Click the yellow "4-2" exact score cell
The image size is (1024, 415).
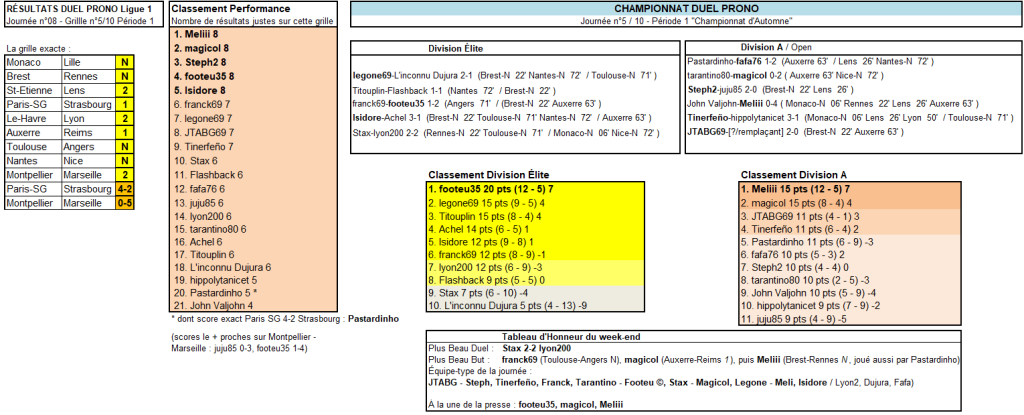124,187
